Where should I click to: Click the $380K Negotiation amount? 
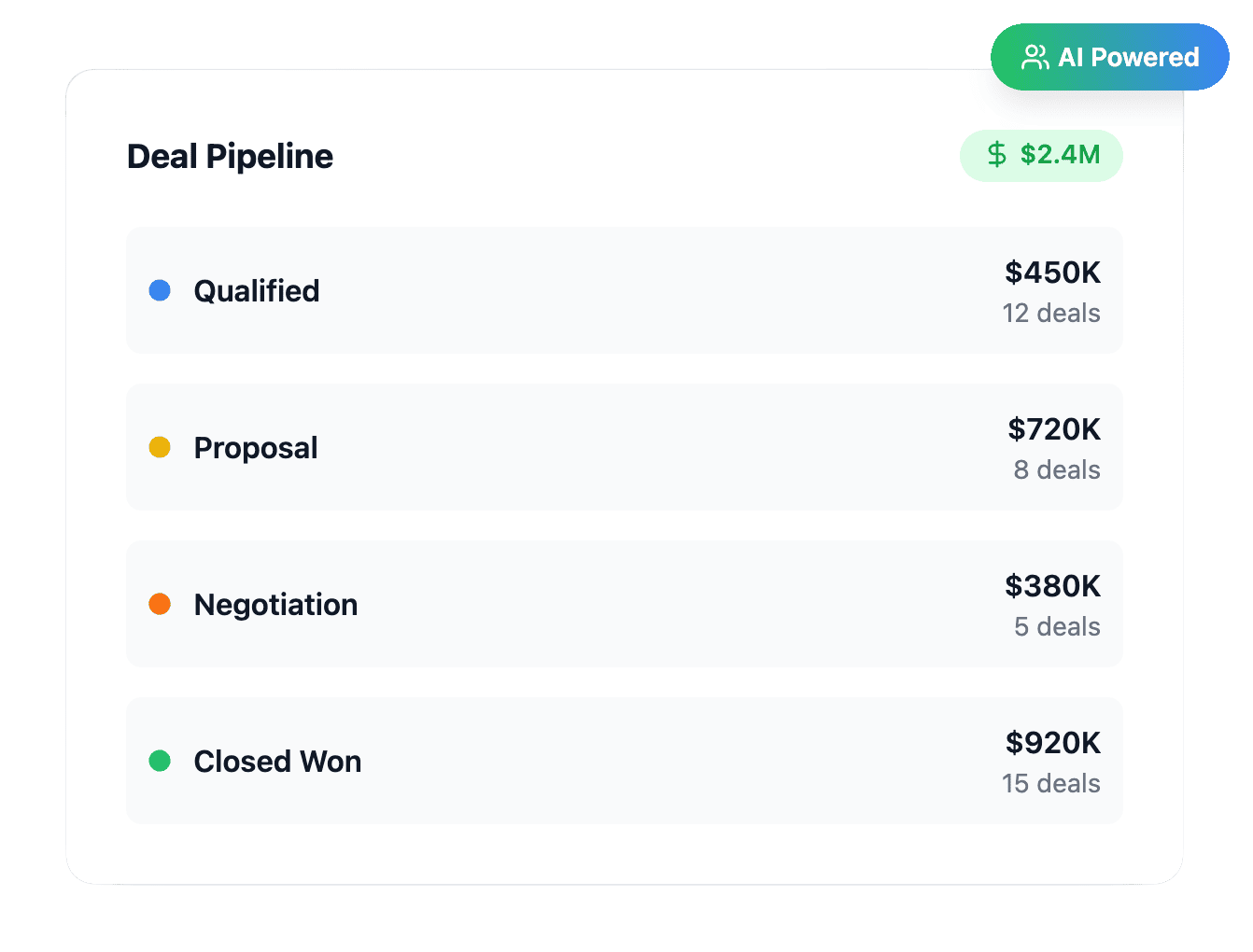click(x=1052, y=586)
